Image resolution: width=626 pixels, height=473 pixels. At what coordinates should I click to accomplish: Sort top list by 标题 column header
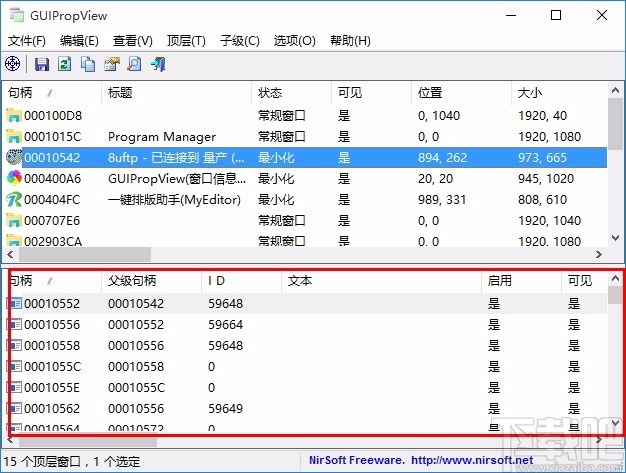pyautogui.click(x=176, y=93)
